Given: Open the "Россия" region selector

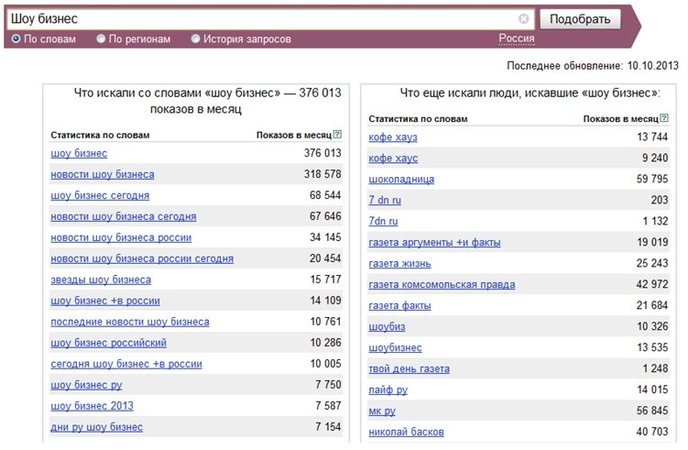Looking at the screenshot, I should click(516, 39).
